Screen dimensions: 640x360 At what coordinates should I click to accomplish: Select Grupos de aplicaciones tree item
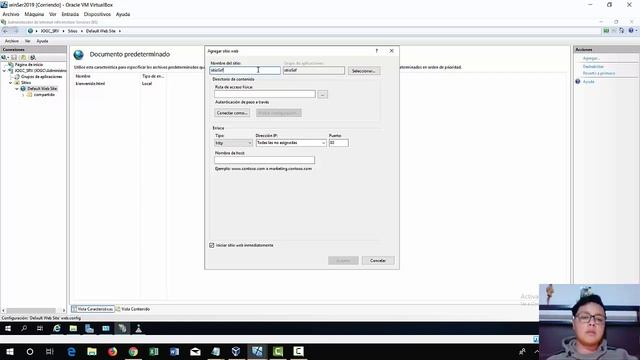(42, 77)
